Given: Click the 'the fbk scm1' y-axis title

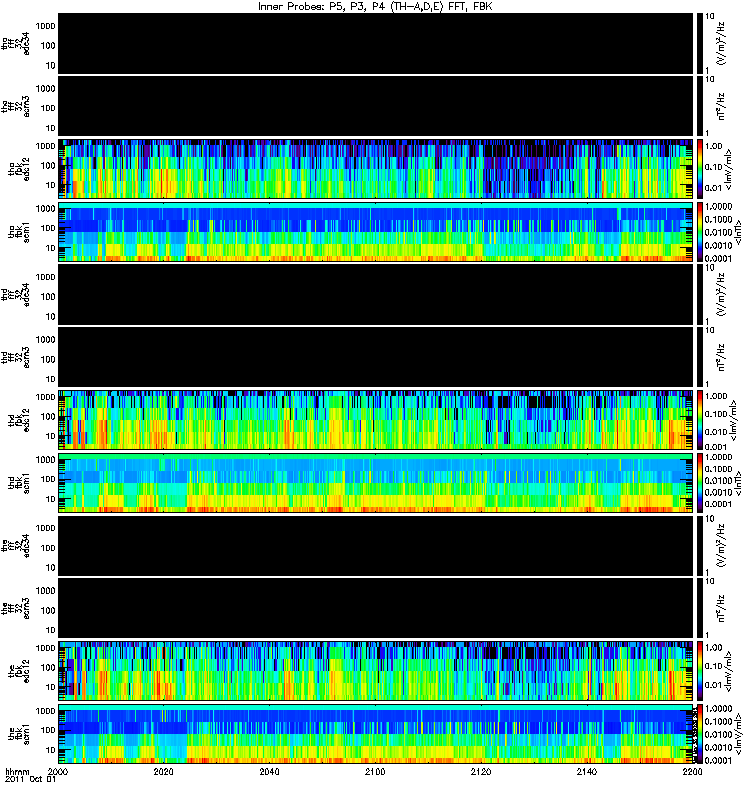Looking at the screenshot, I should [19, 735].
